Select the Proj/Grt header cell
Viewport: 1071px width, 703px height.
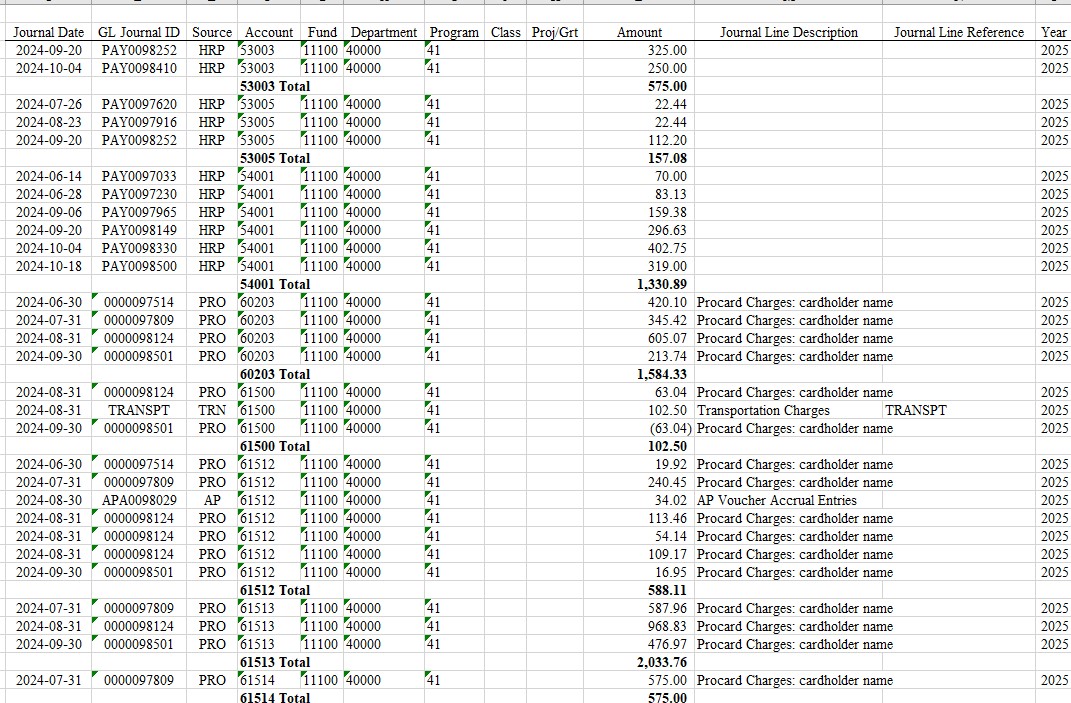click(x=555, y=32)
